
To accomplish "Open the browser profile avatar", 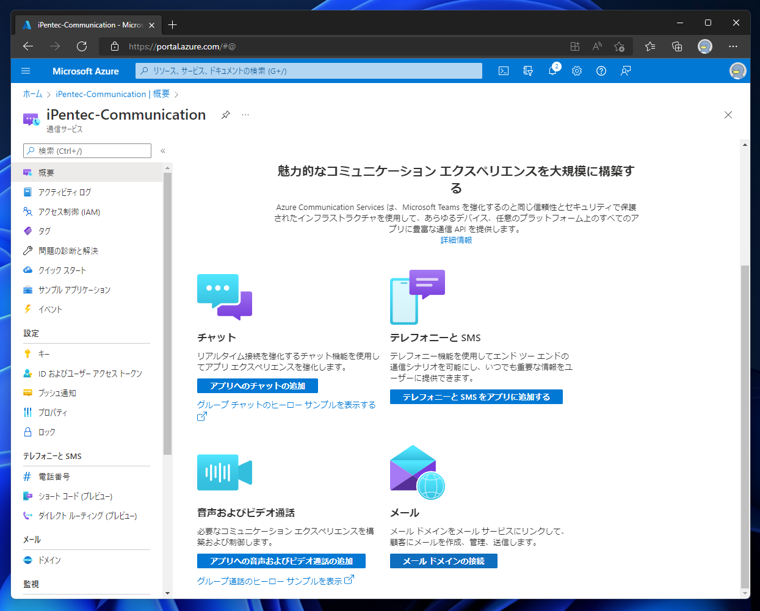I will [705, 47].
